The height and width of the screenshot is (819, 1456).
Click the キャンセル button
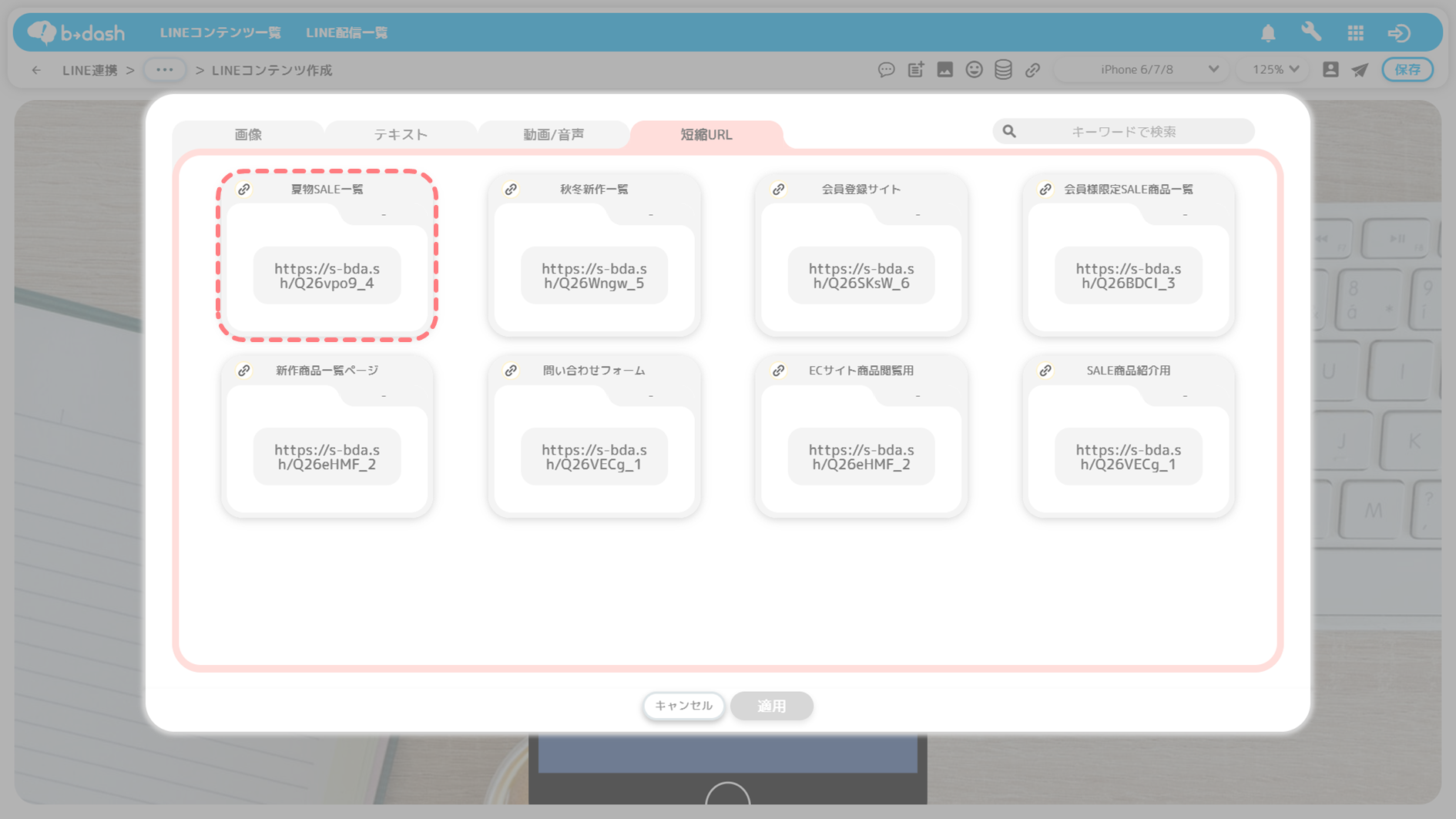pyautogui.click(x=683, y=706)
